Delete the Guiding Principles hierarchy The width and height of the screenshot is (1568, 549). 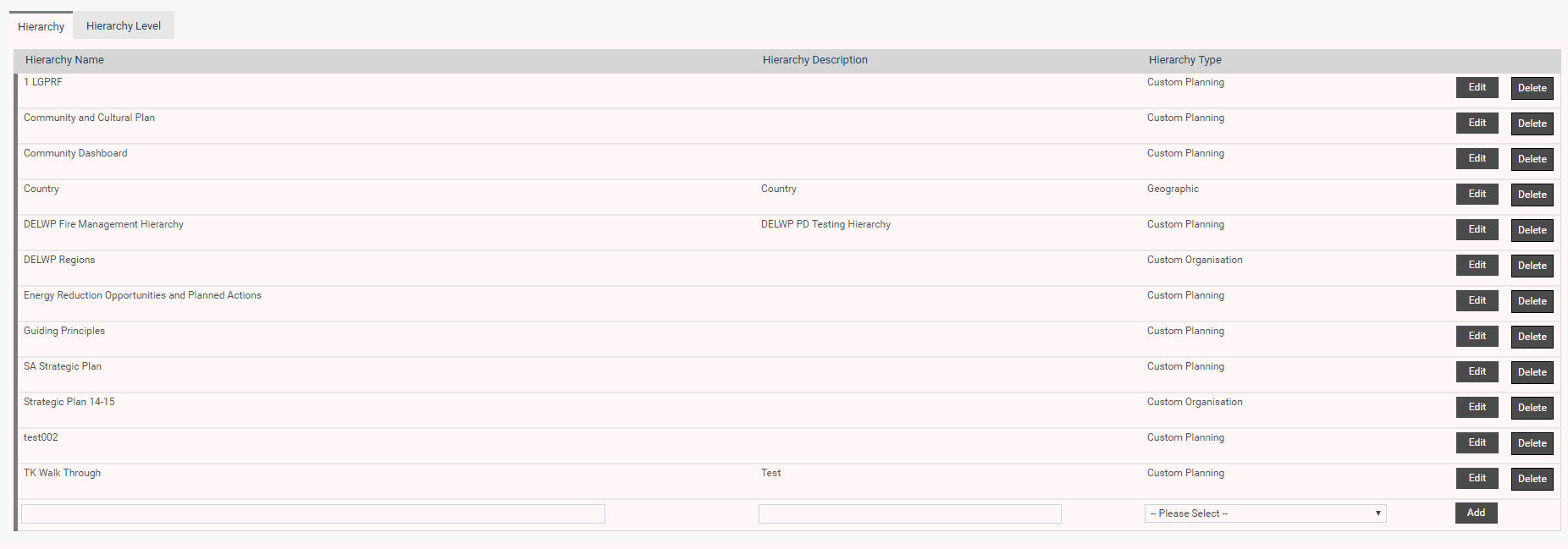(x=1532, y=337)
